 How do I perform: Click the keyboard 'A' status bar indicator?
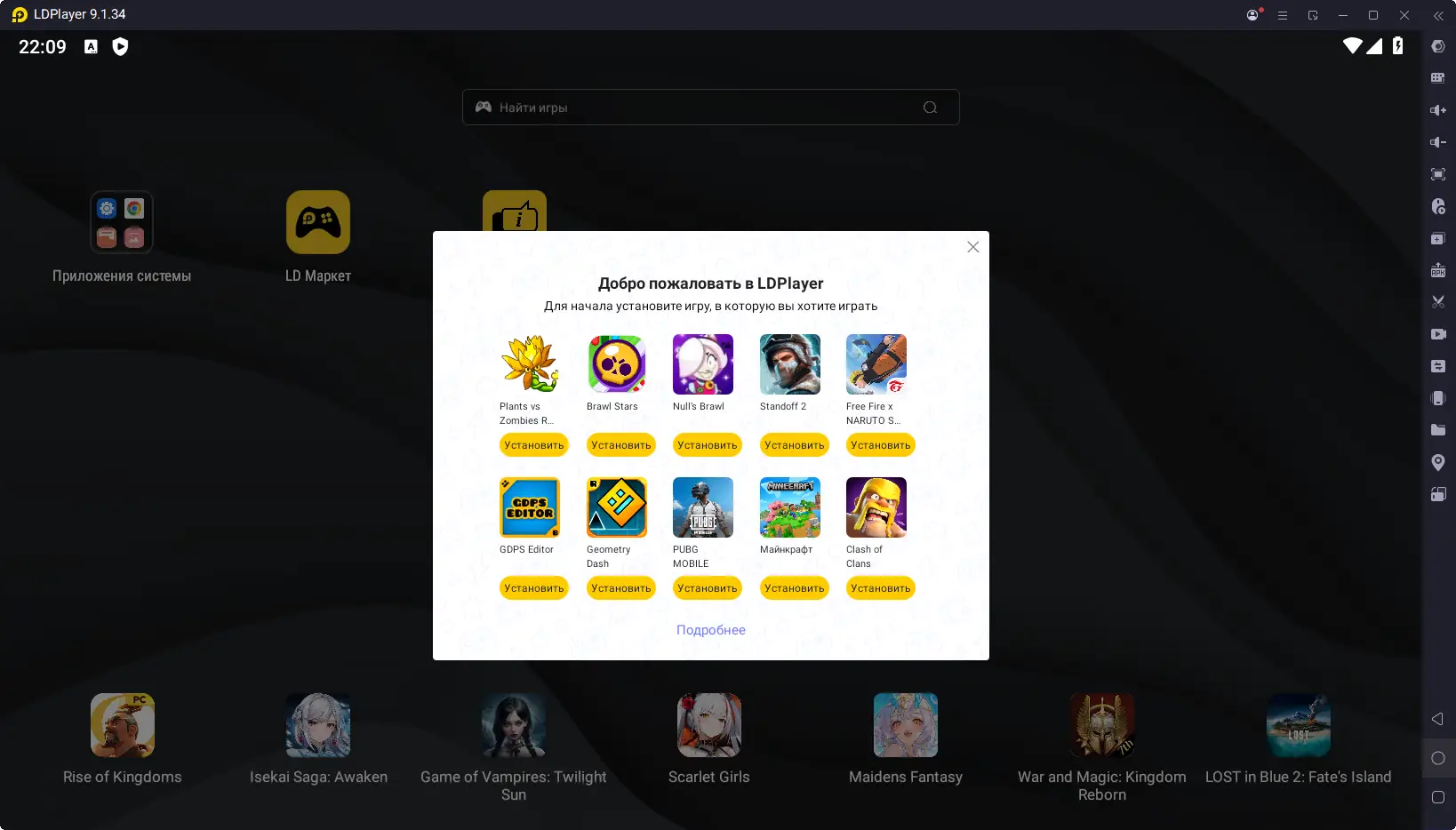click(91, 47)
